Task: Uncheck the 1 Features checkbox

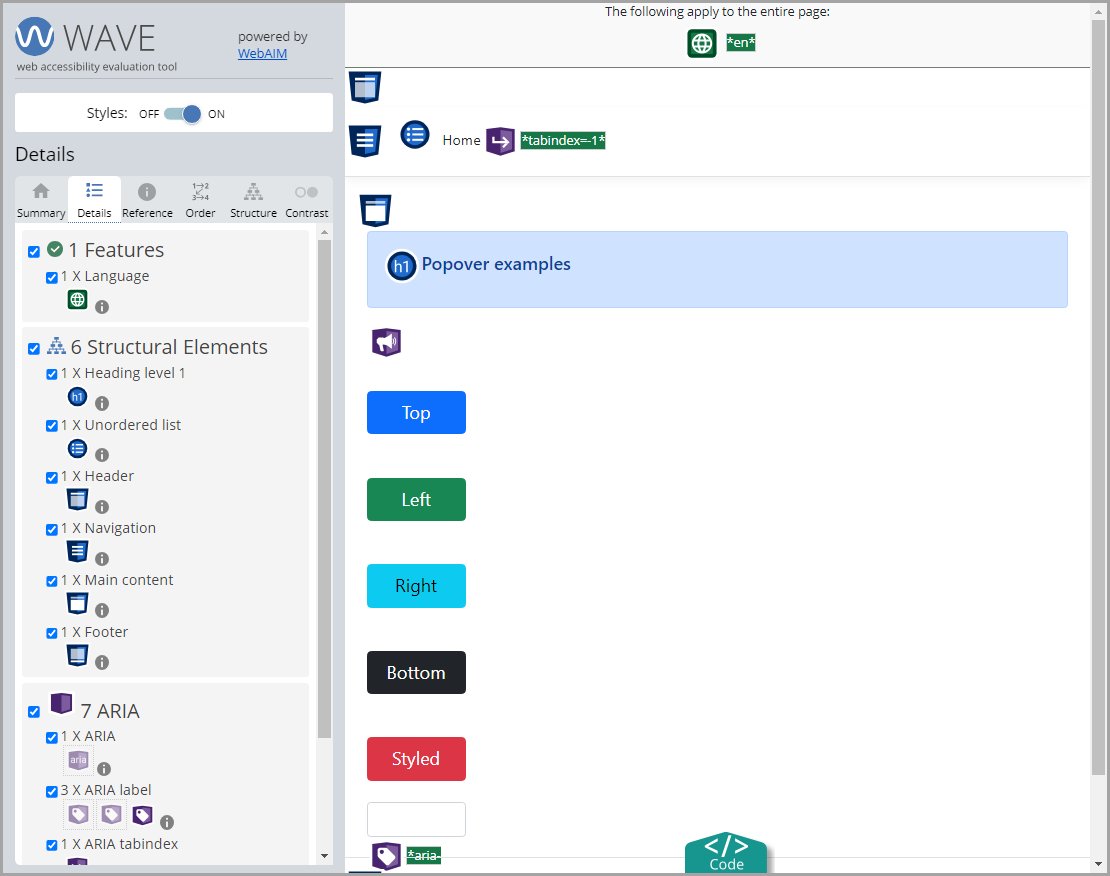Action: tap(34, 251)
